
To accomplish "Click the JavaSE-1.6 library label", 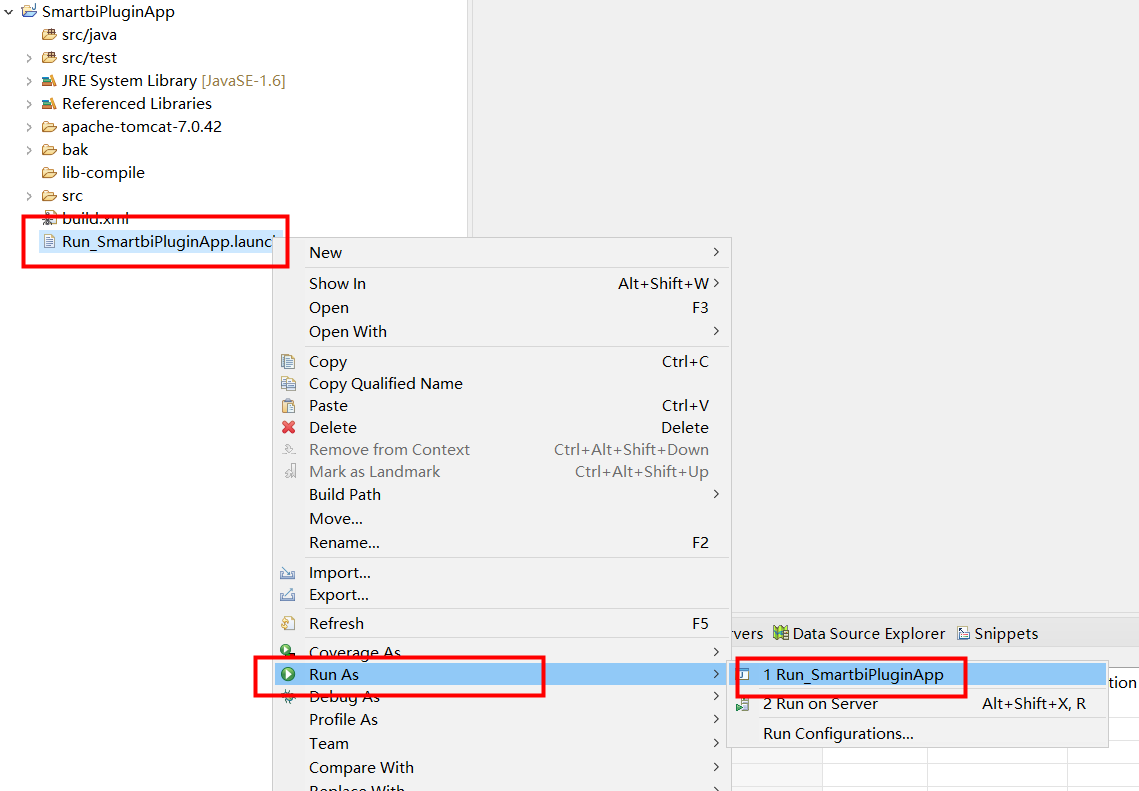I will point(243,81).
